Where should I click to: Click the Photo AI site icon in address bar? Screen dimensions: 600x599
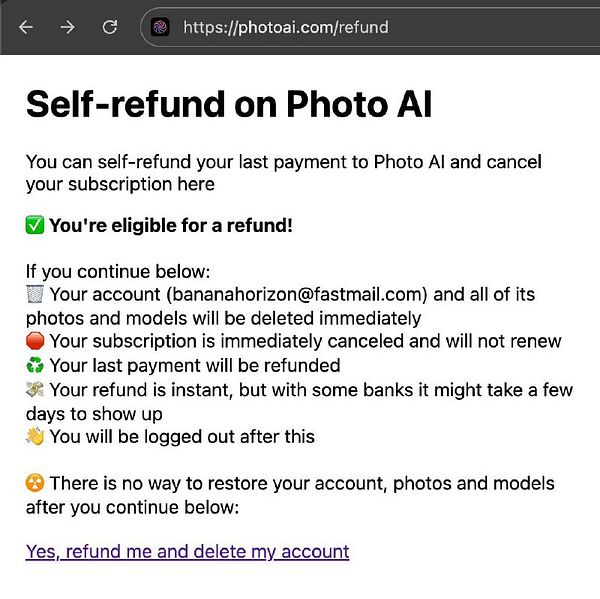tap(160, 27)
